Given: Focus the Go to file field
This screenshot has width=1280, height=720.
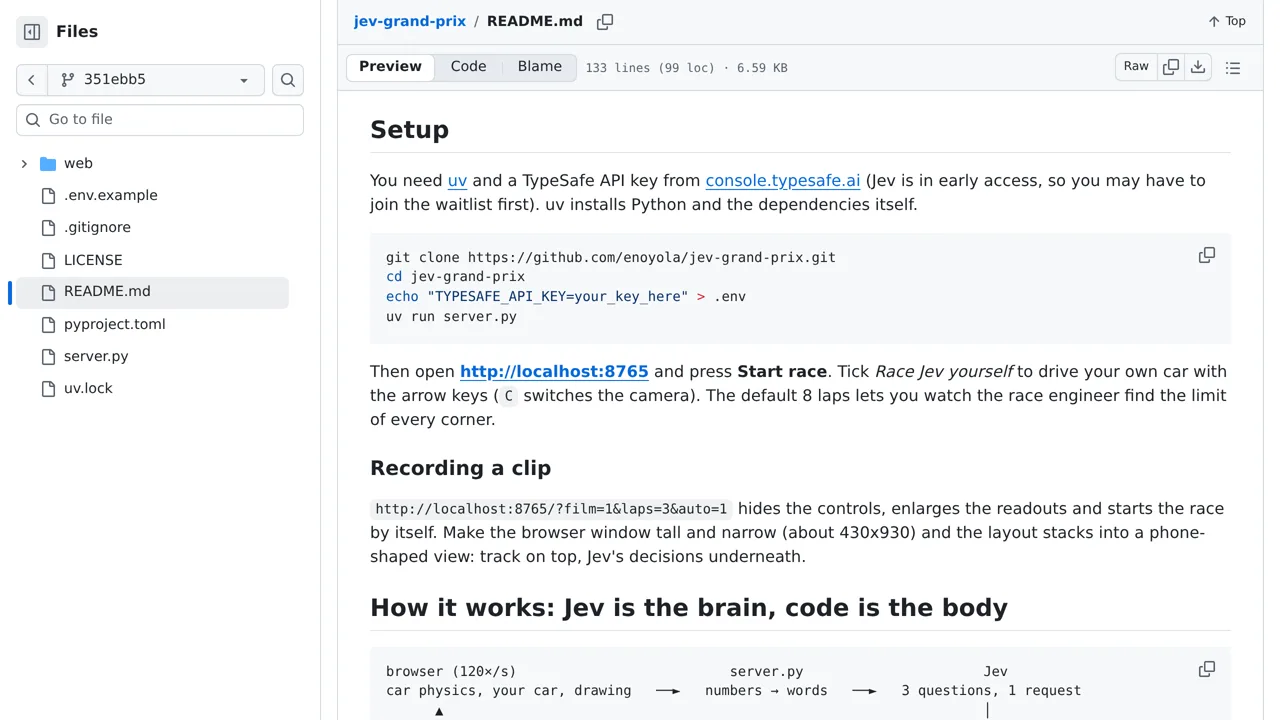Looking at the screenshot, I should coord(160,120).
